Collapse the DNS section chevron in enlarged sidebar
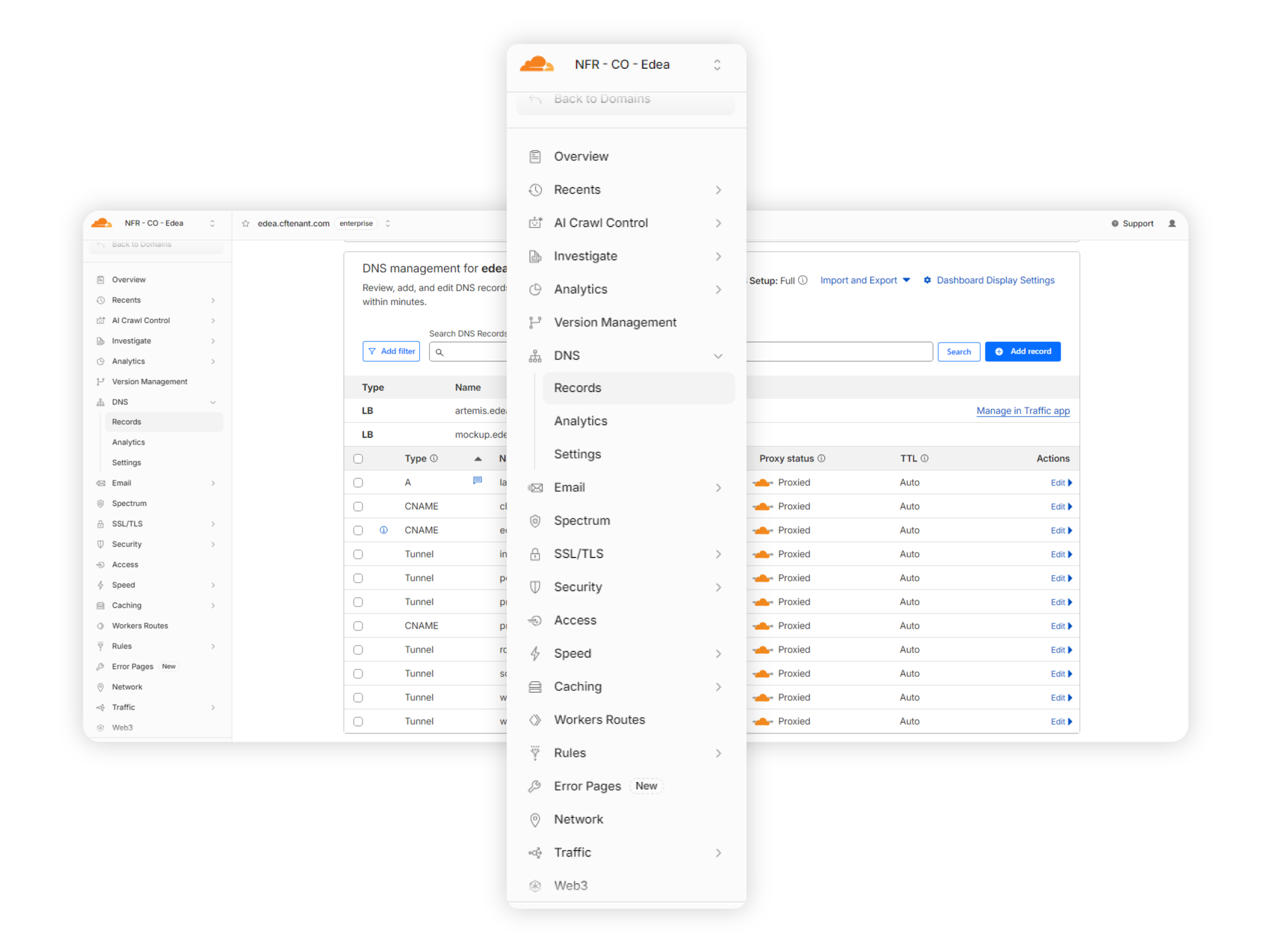1271x952 pixels. click(x=719, y=357)
